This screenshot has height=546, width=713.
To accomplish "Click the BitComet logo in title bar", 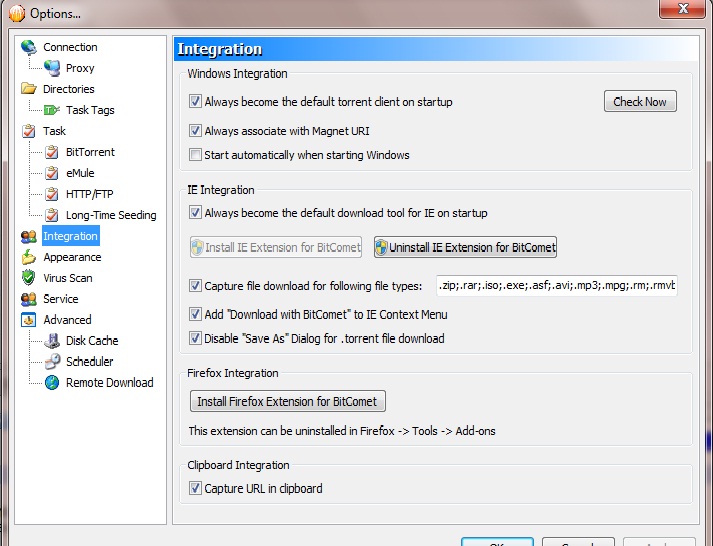I will pyautogui.click(x=17, y=13).
